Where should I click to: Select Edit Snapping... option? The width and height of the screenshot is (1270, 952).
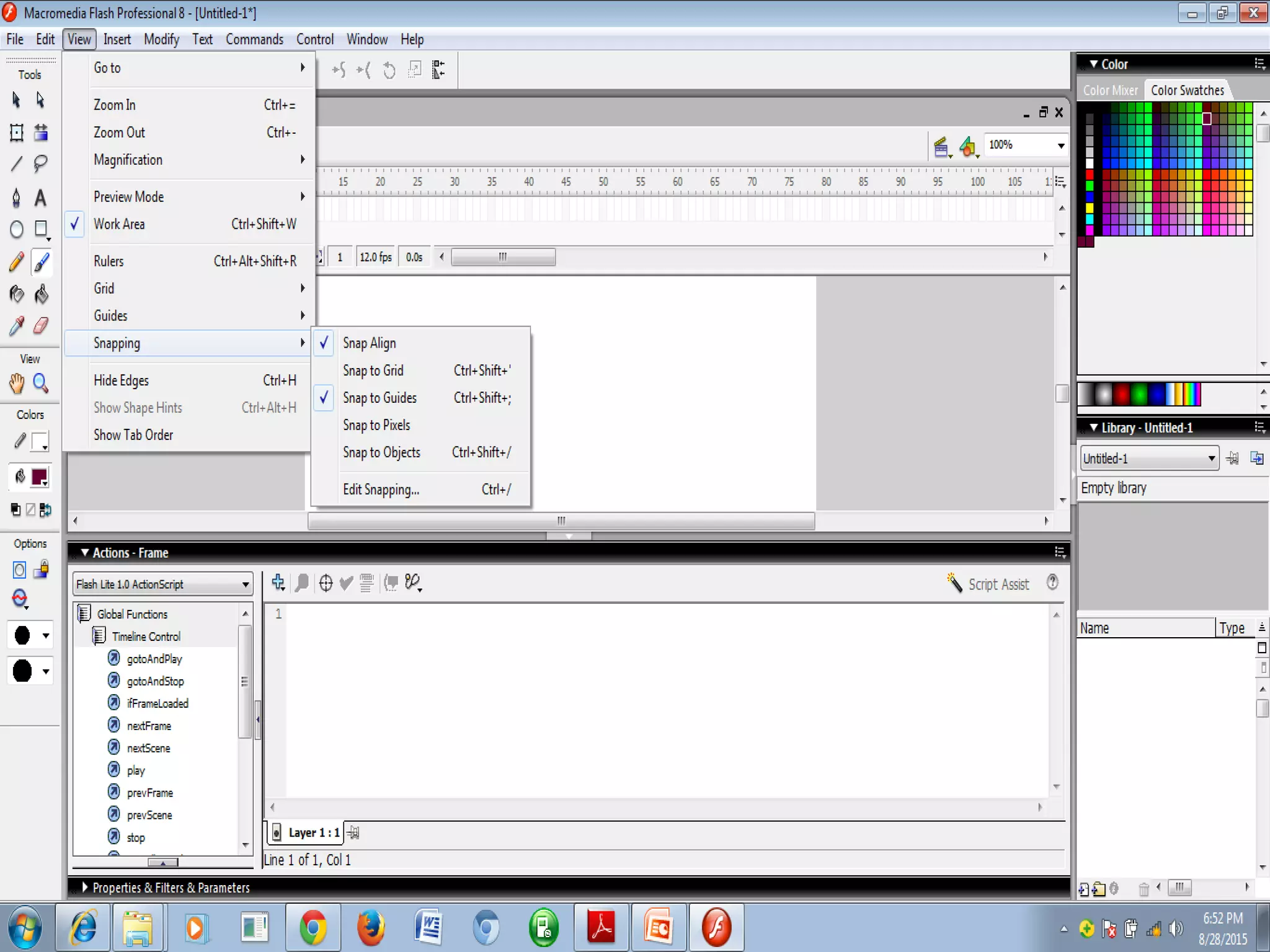click(381, 490)
